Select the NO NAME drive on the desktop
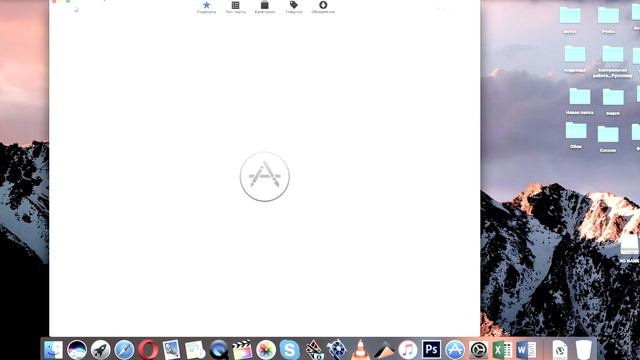640x360 pixels. point(629,248)
